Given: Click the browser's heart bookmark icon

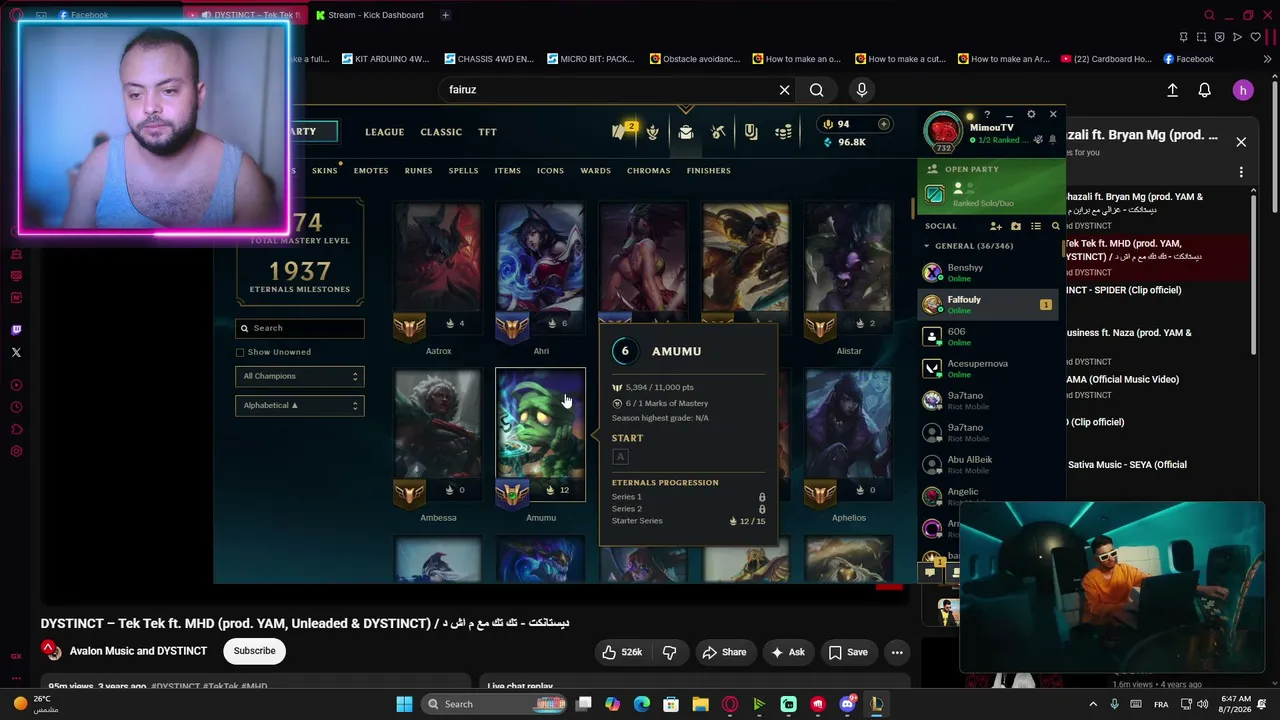Looking at the screenshot, I should (x=1256, y=37).
